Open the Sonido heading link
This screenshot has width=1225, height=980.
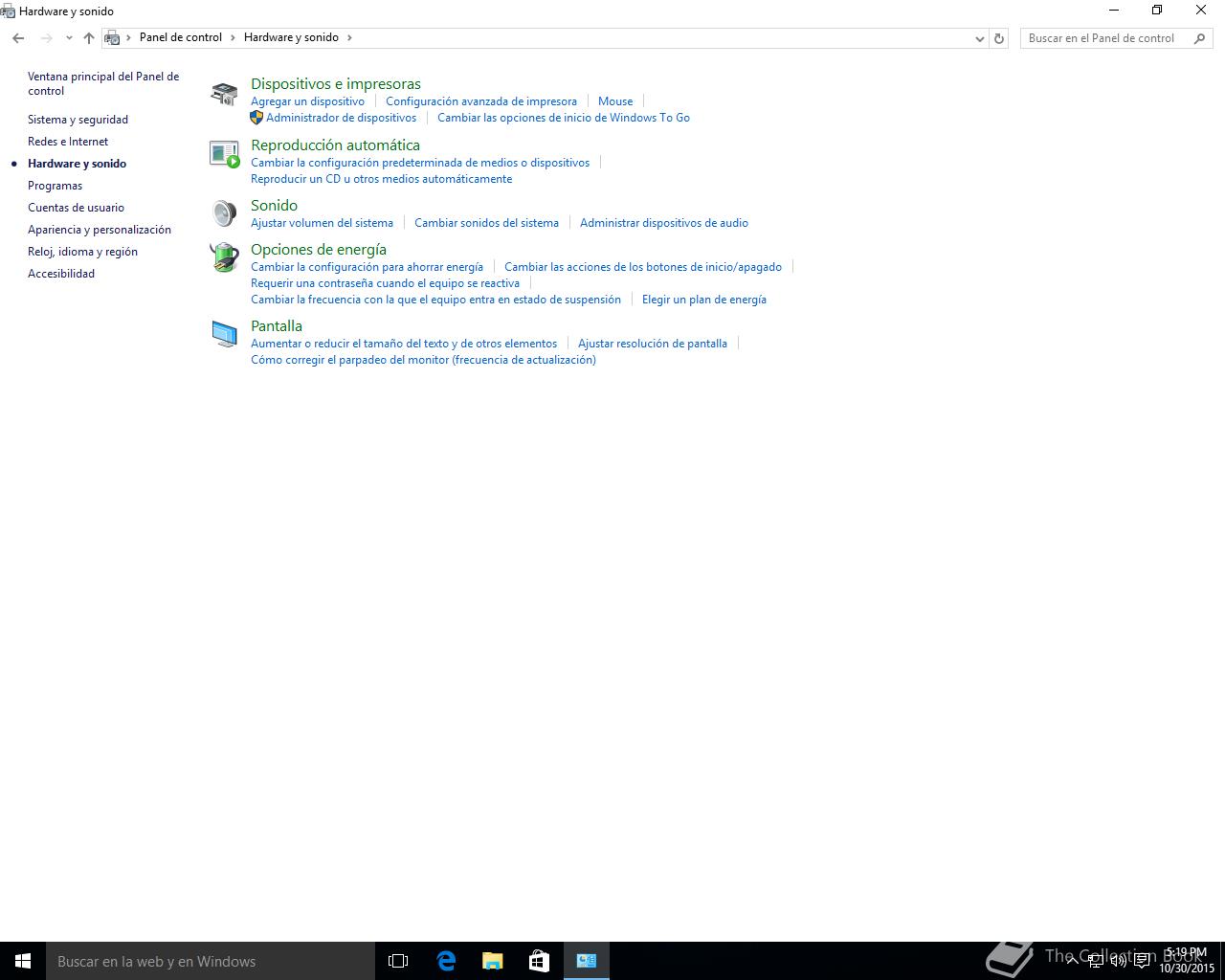click(274, 206)
